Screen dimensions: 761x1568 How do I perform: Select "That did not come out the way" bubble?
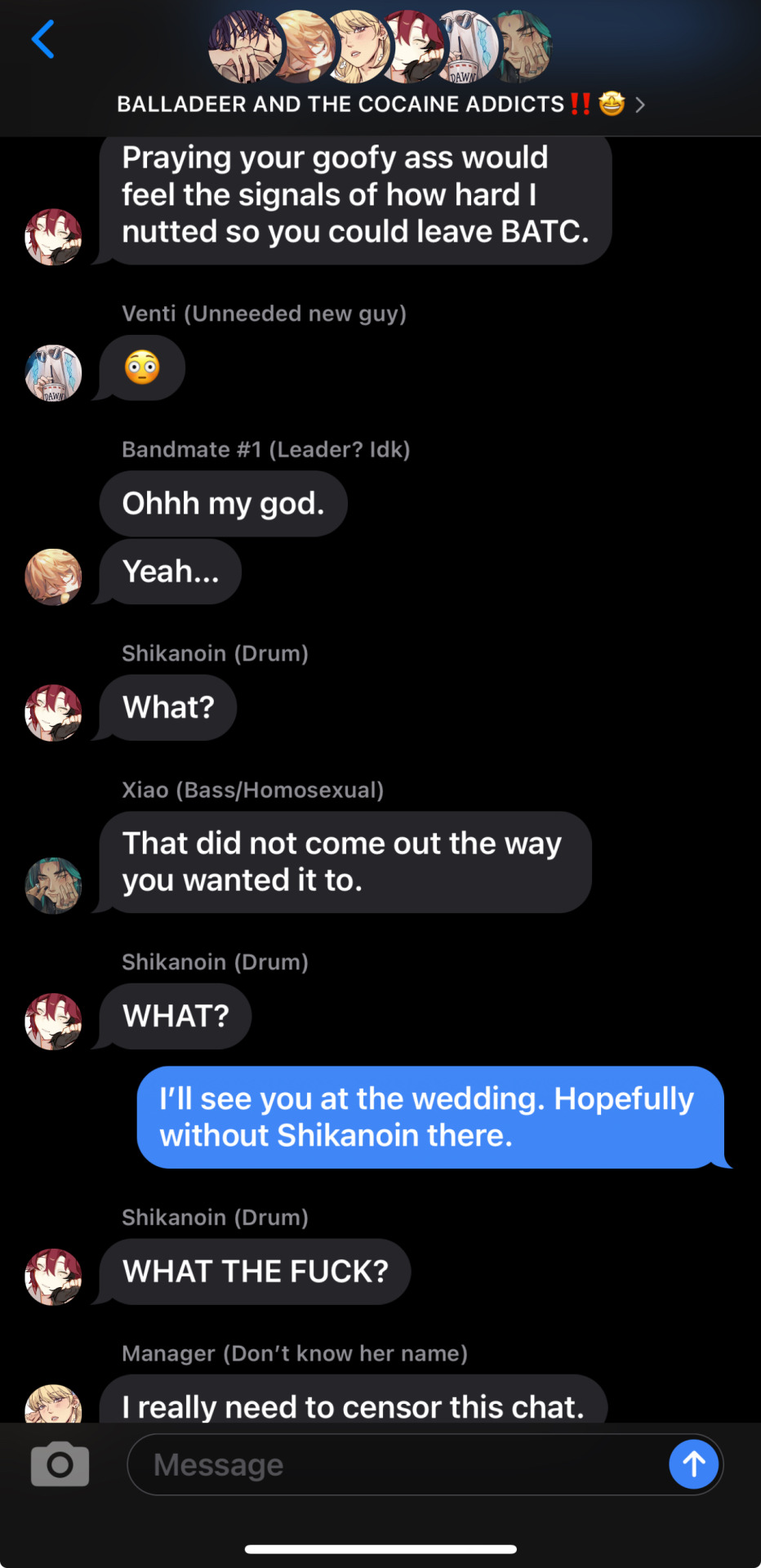click(x=345, y=862)
